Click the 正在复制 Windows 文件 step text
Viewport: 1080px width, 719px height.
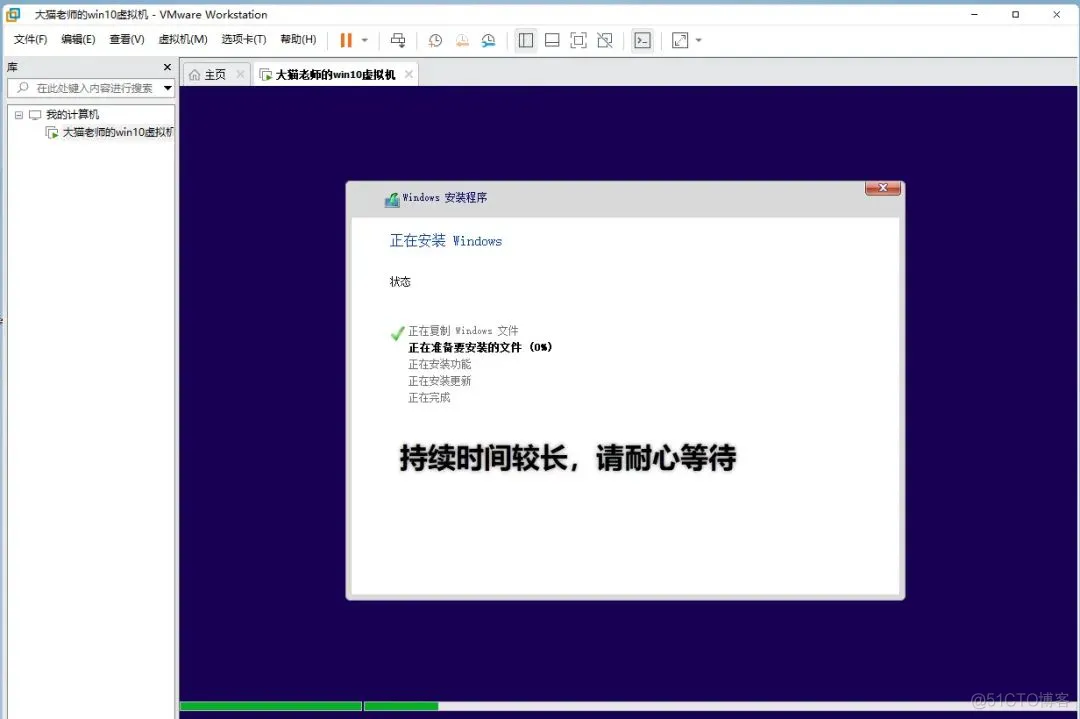coord(463,331)
